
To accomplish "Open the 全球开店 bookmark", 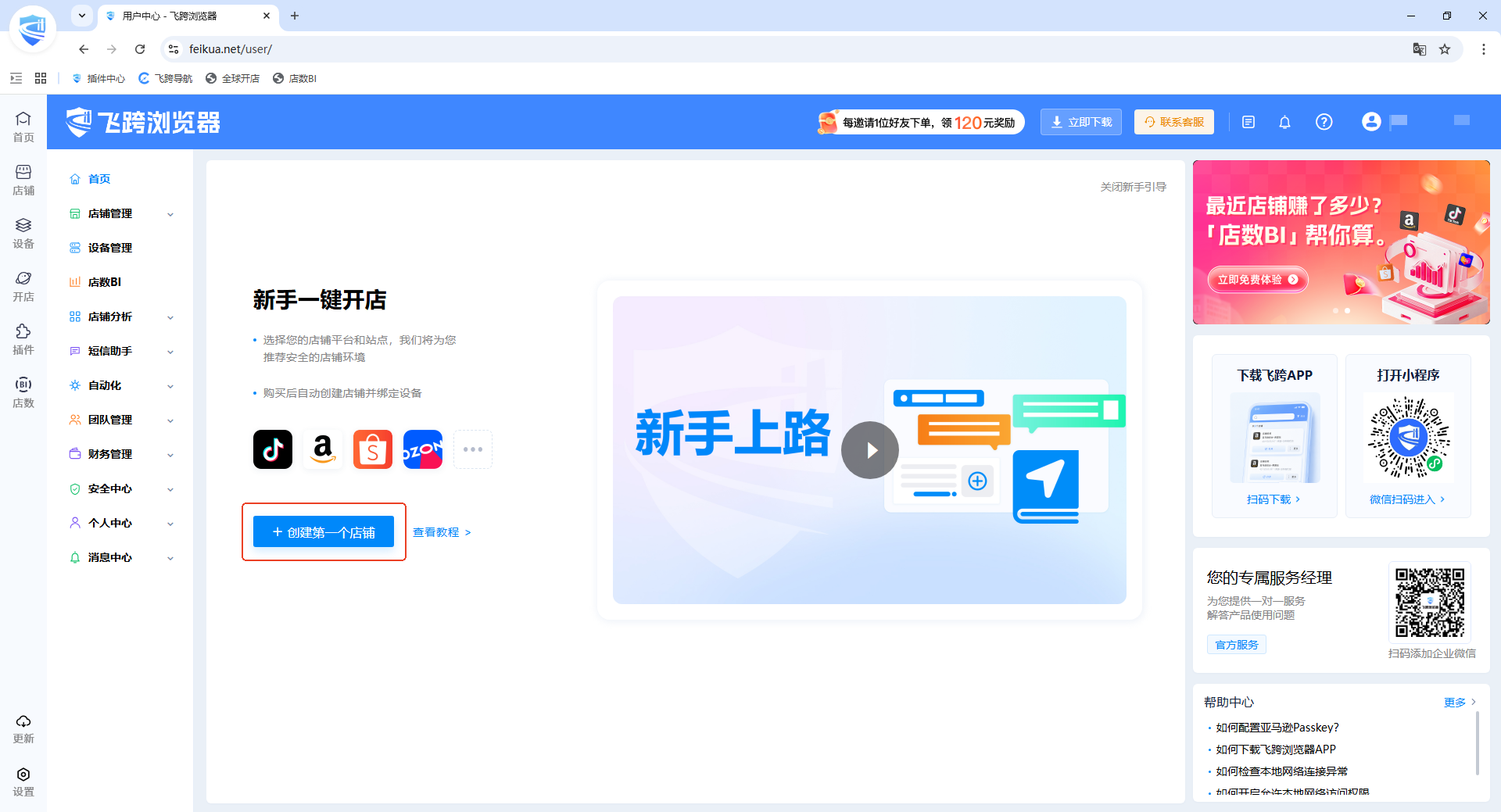I will pyautogui.click(x=233, y=78).
